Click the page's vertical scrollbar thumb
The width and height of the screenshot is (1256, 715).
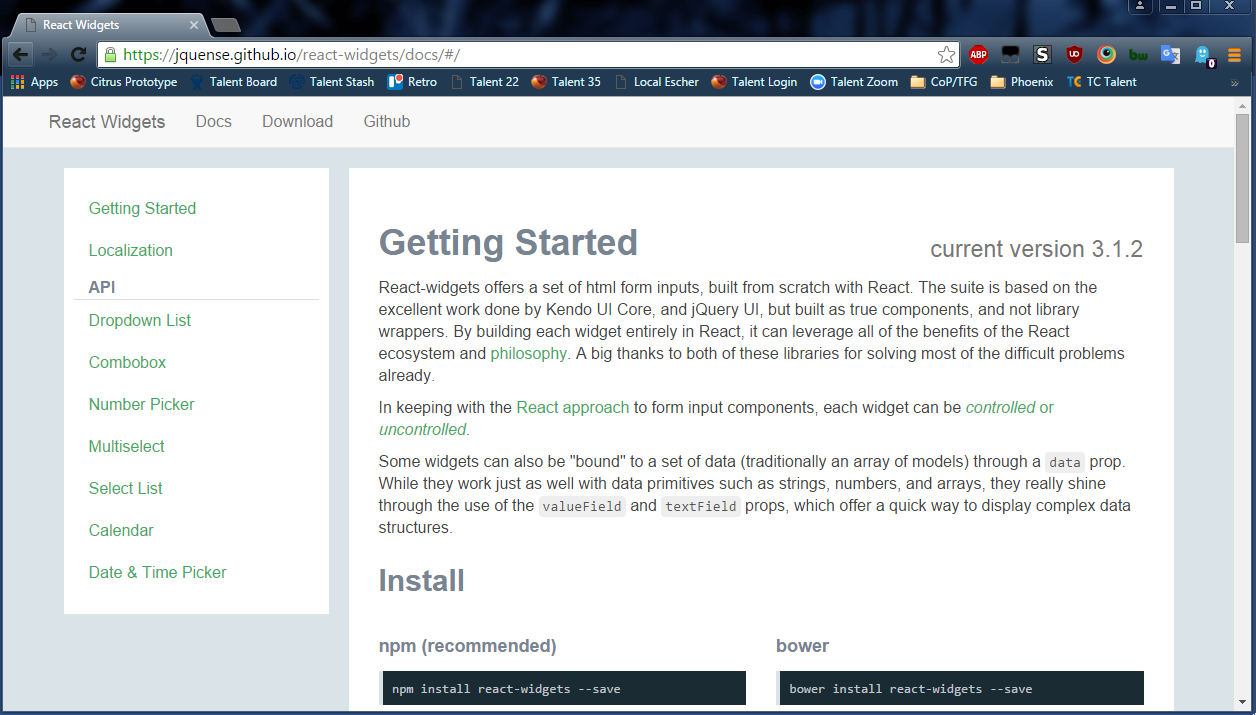(x=1243, y=178)
